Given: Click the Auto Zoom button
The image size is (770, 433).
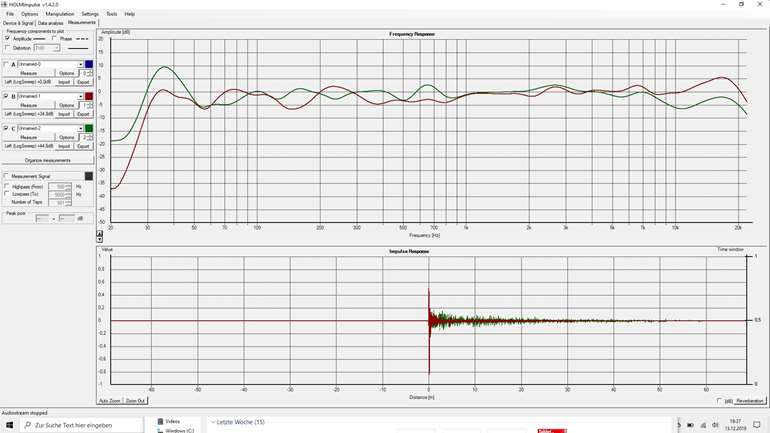Looking at the screenshot, I should point(110,401).
